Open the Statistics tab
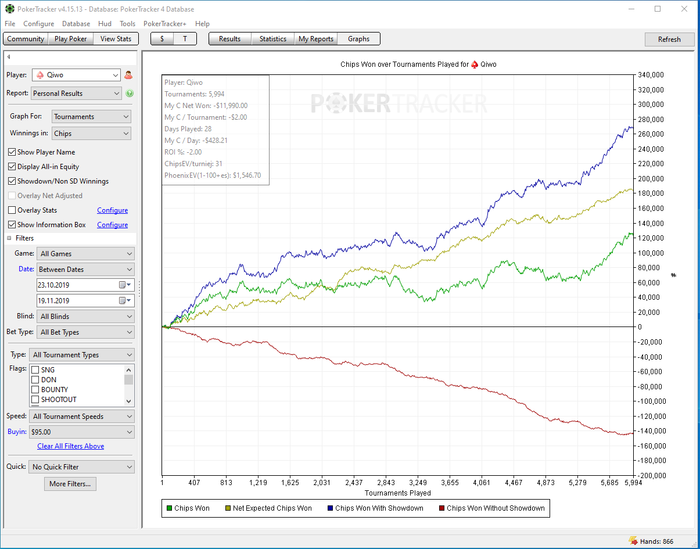Viewport: 700px width, 549px height. pos(273,39)
